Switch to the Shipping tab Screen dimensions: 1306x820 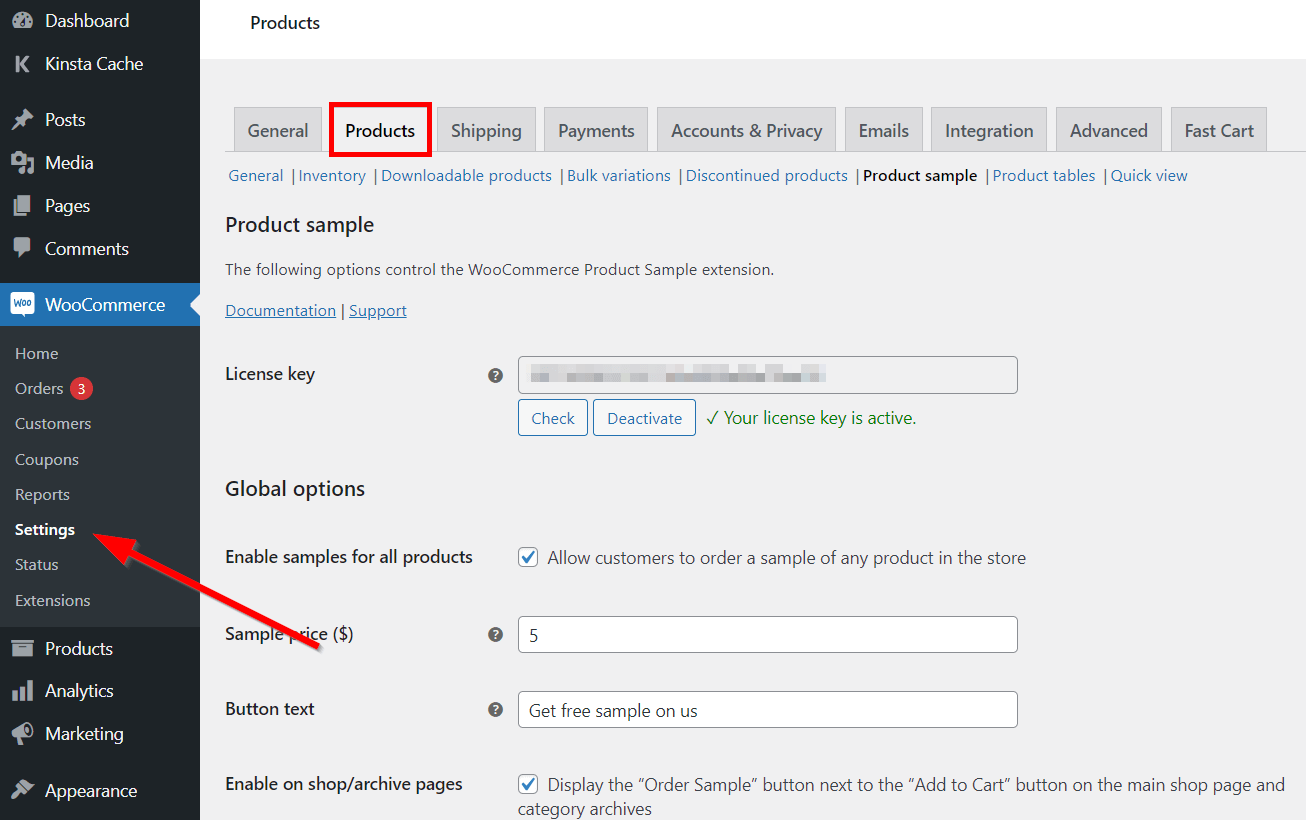pyautogui.click(x=485, y=129)
